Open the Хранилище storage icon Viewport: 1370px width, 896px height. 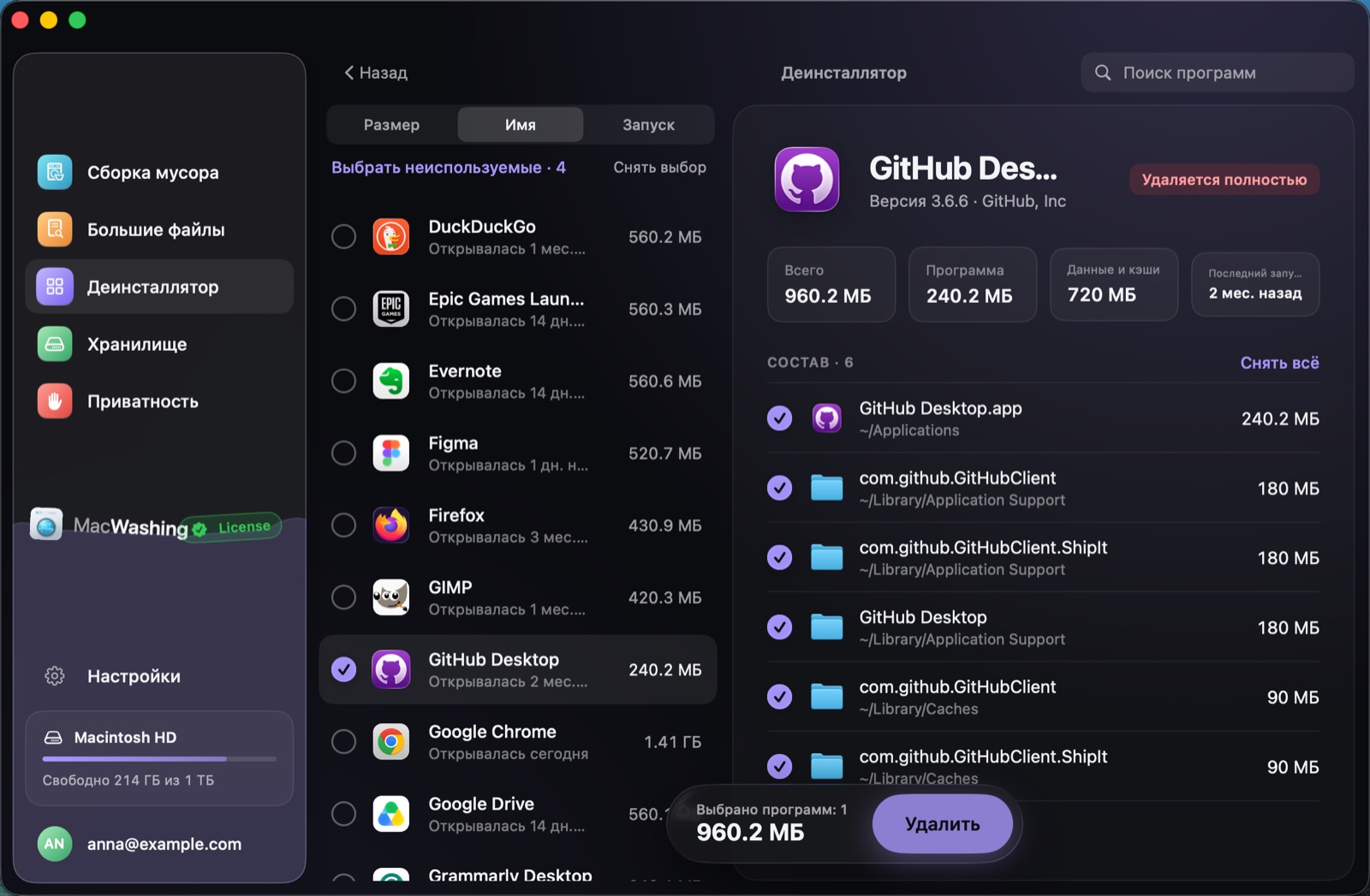(55, 344)
